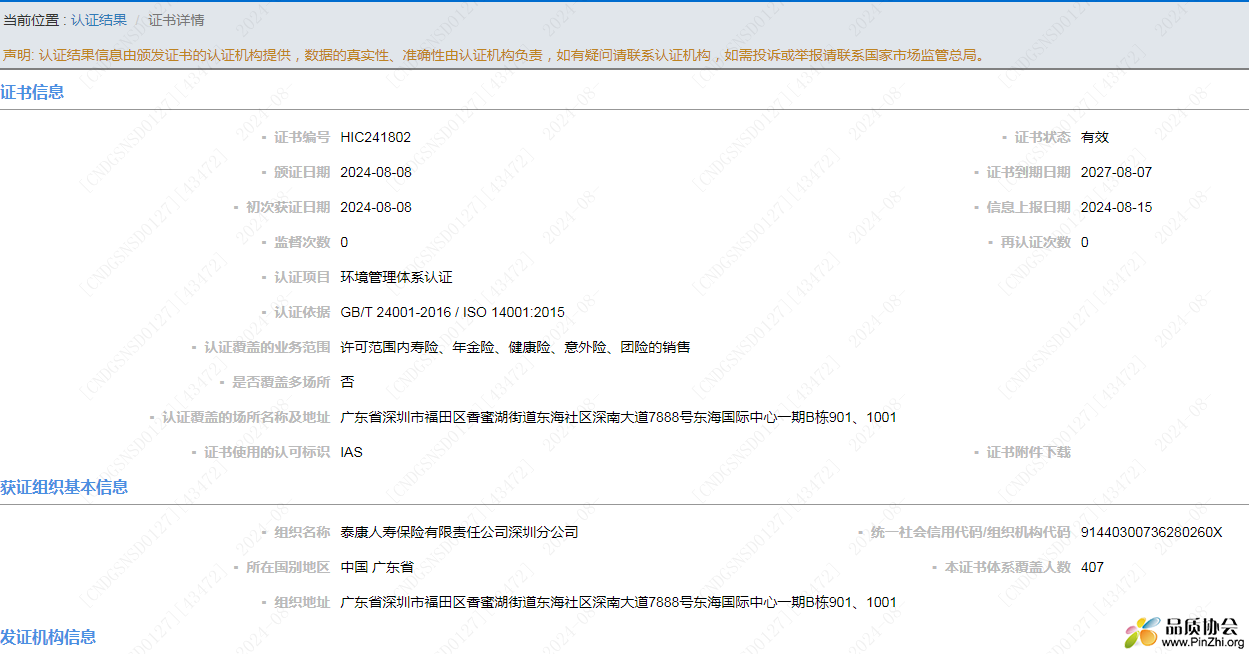Click the 证书详情 breadcrumb item
Screen dimensions: 1249x654
(x=176, y=20)
